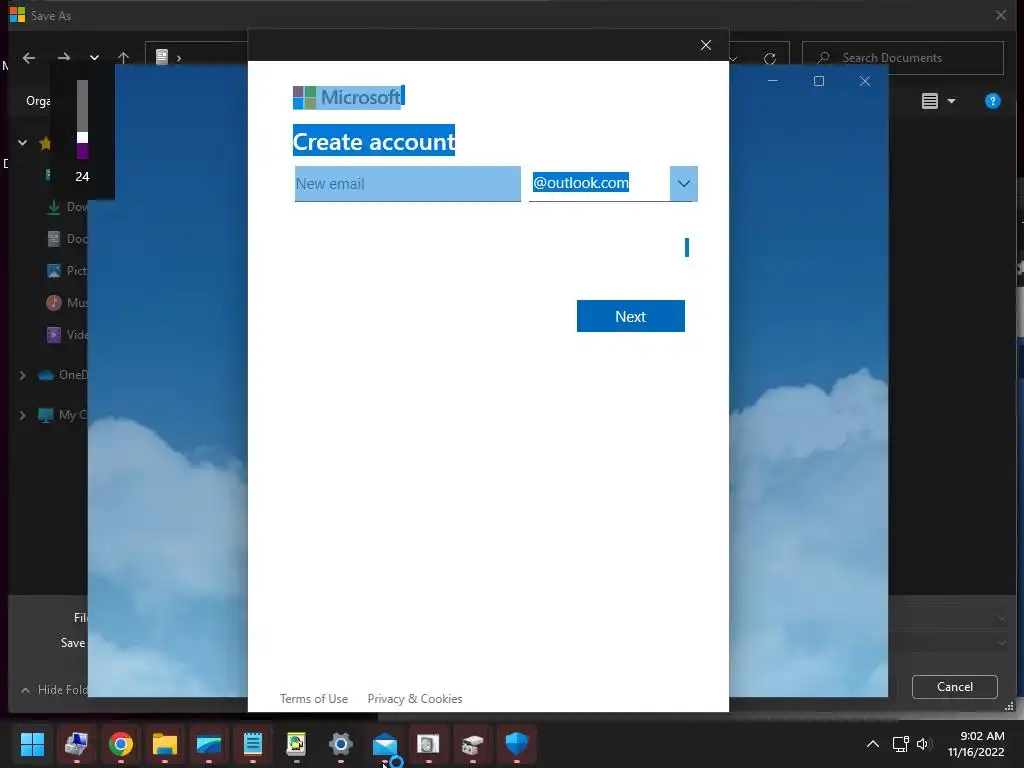The height and width of the screenshot is (768, 1024).
Task: Launch Google Chrome from the taskbar
Action: coord(121,744)
